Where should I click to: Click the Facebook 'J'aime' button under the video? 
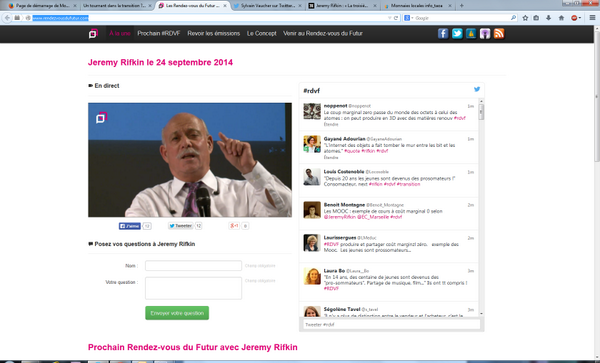(130, 226)
